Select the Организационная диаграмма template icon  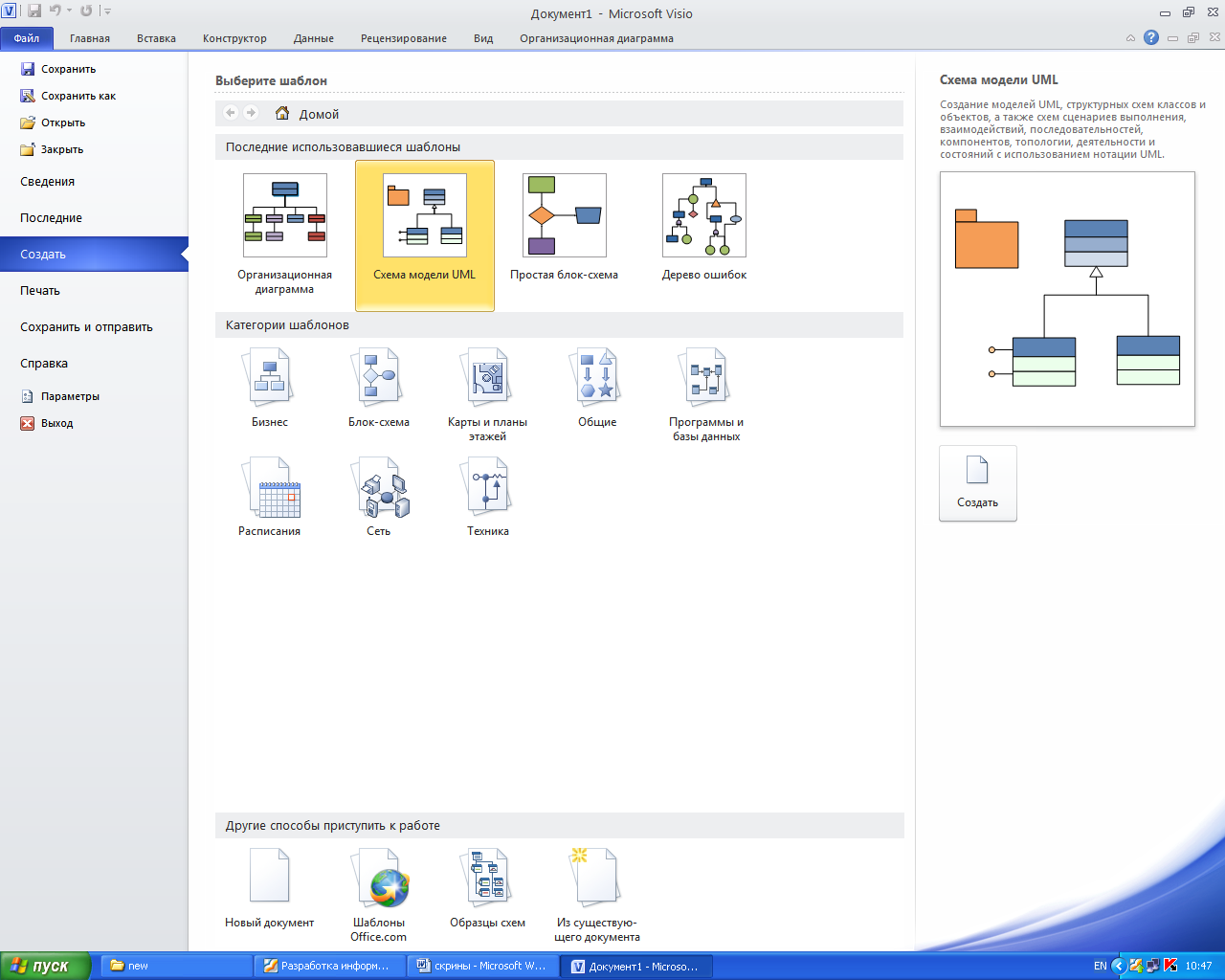tap(285, 215)
